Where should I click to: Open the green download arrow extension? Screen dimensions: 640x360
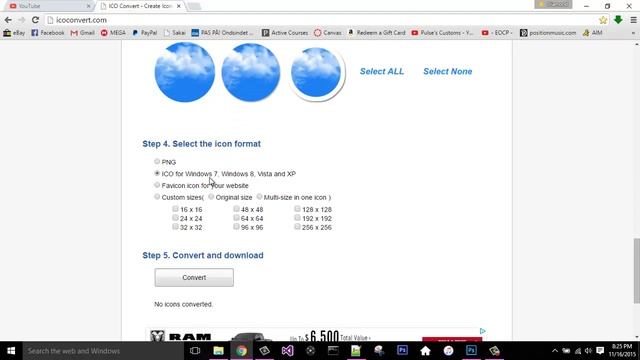click(618, 20)
